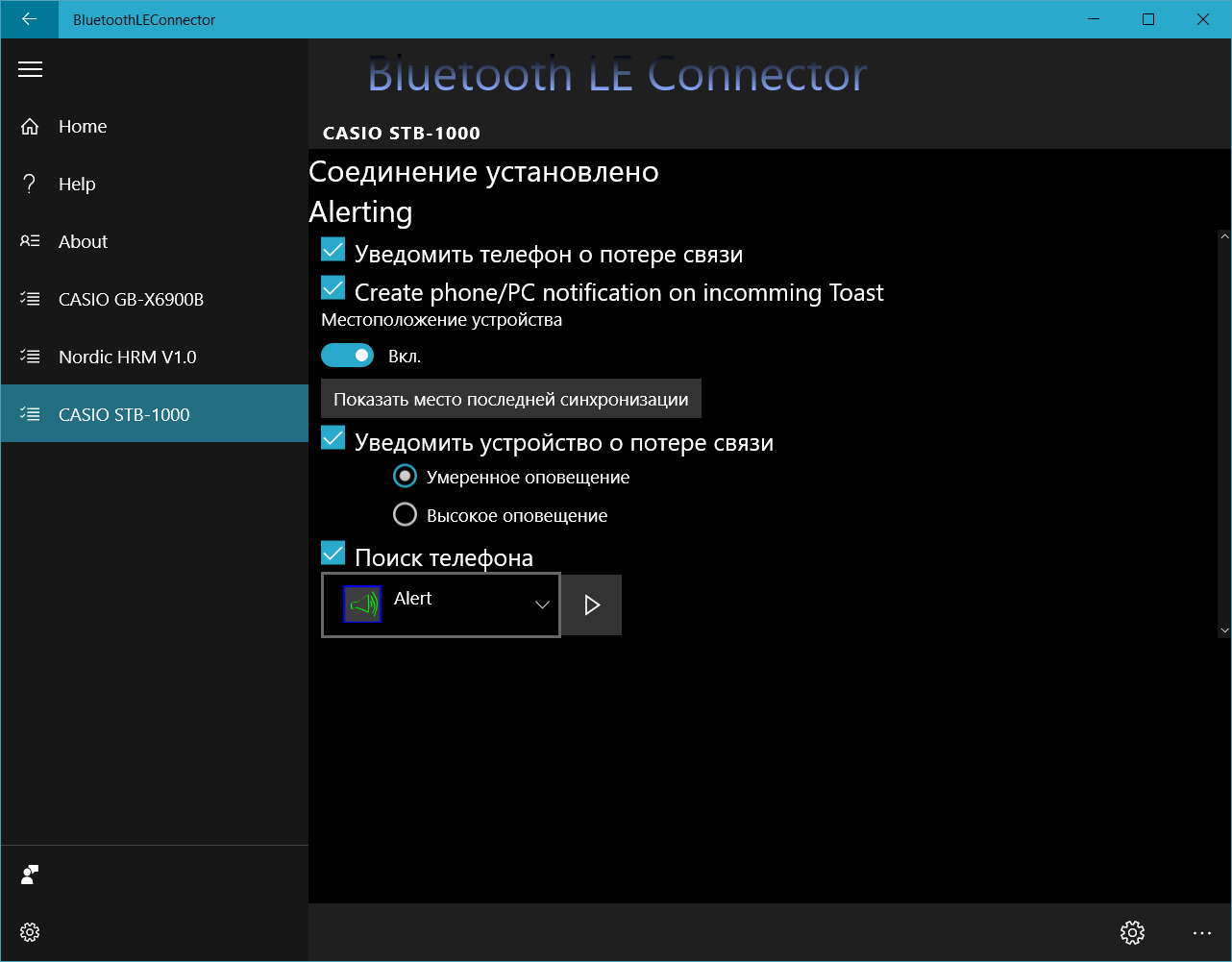
Task: Click the CASIO STB-1000 page header
Action: click(x=402, y=134)
